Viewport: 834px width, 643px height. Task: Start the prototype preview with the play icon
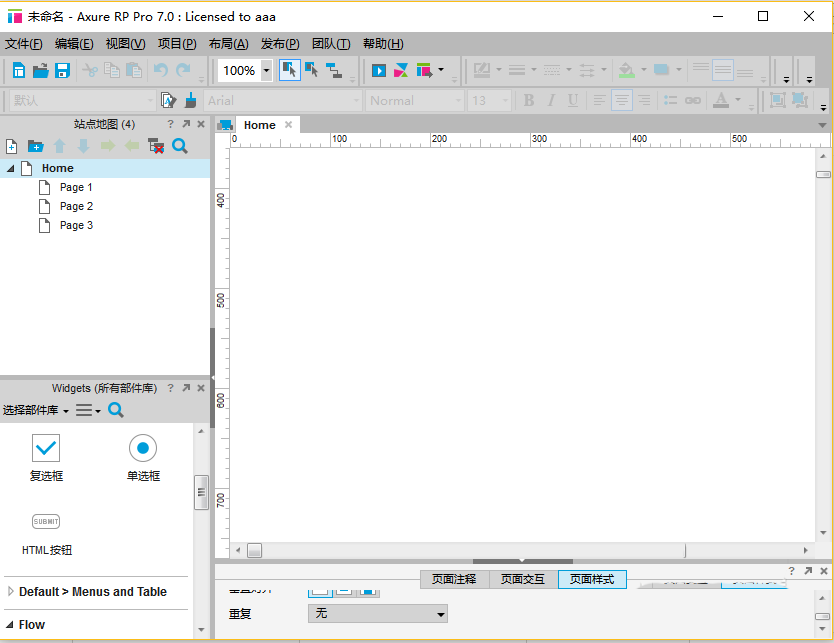pyautogui.click(x=379, y=70)
